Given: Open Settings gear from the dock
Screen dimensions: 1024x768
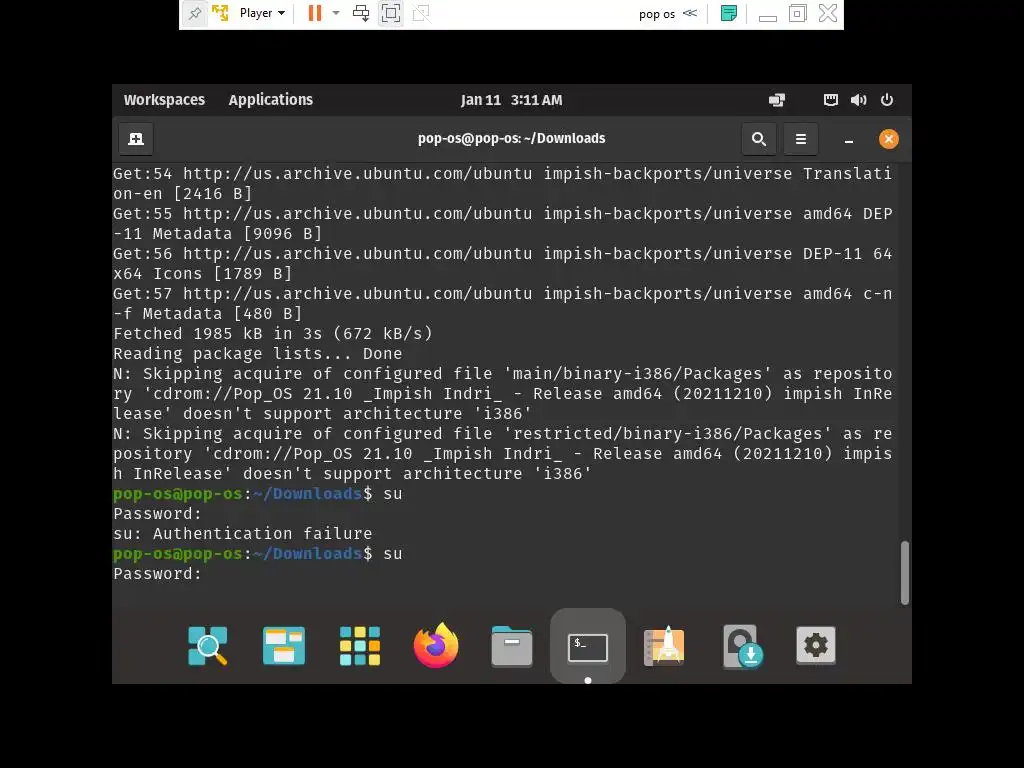Looking at the screenshot, I should (x=816, y=646).
